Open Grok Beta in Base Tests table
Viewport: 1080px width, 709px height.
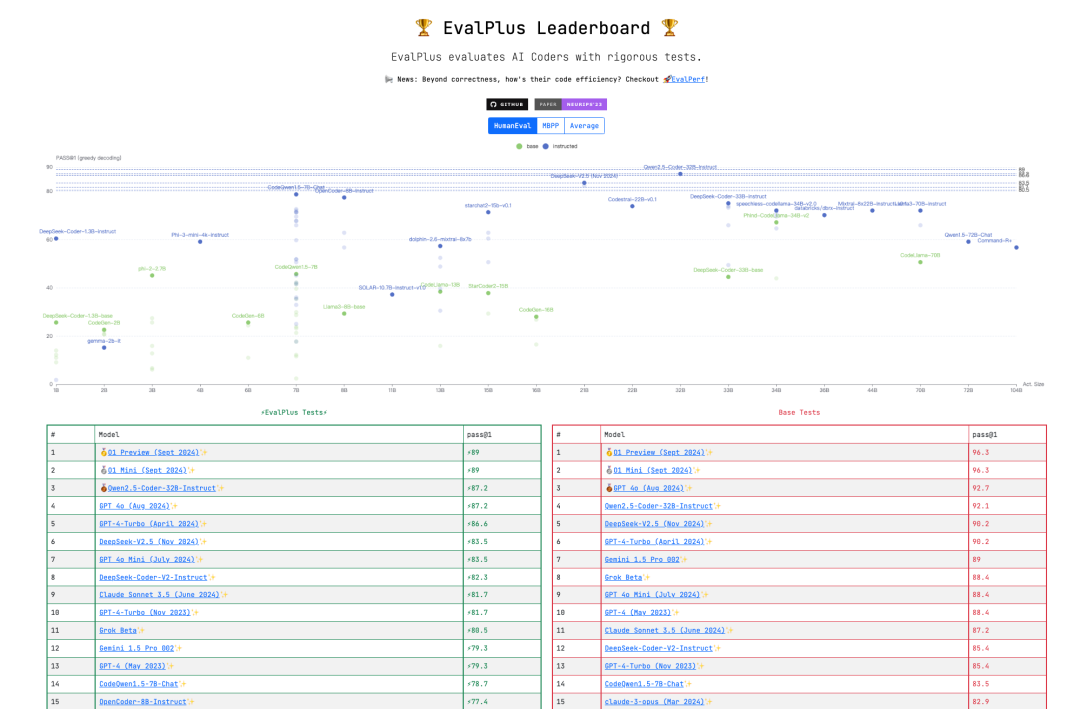click(x=623, y=577)
